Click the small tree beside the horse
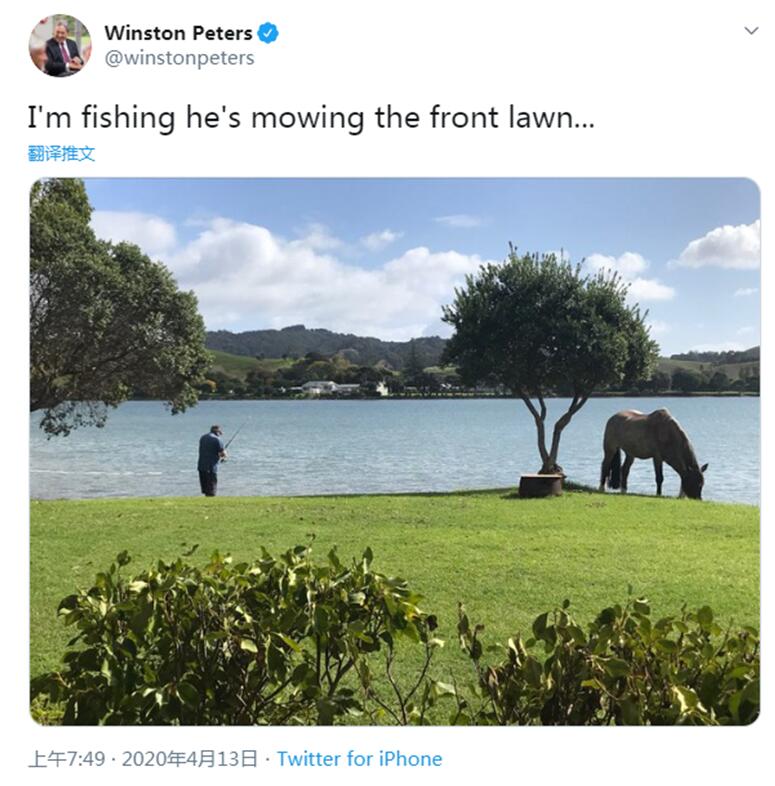775x786 pixels. point(550,351)
